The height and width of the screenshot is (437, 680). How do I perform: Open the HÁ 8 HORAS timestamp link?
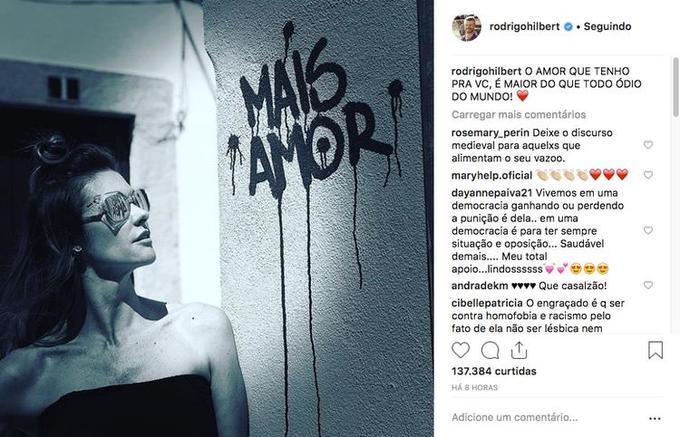pos(474,388)
